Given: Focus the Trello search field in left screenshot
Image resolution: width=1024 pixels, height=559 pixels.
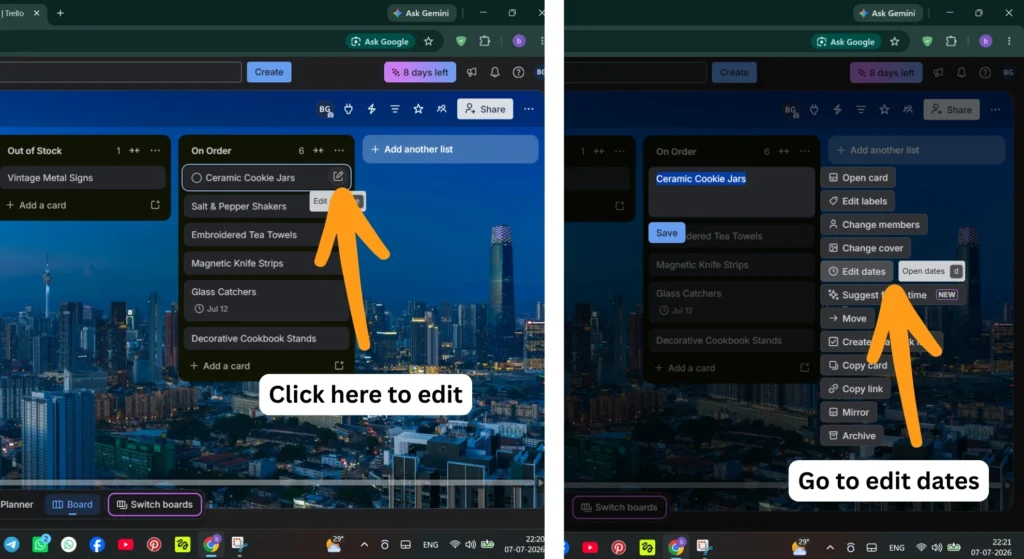Looking at the screenshot, I should pyautogui.click(x=120, y=72).
